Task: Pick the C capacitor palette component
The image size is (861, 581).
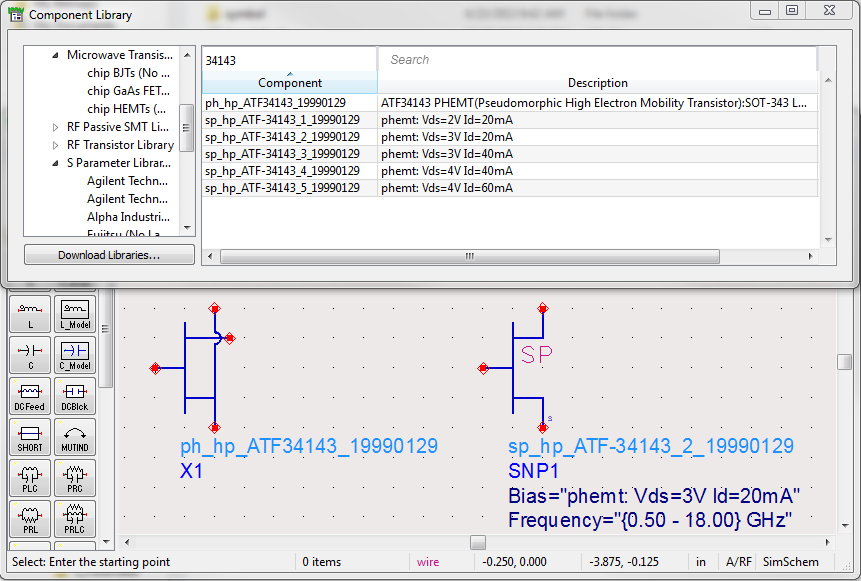Action: coord(30,355)
